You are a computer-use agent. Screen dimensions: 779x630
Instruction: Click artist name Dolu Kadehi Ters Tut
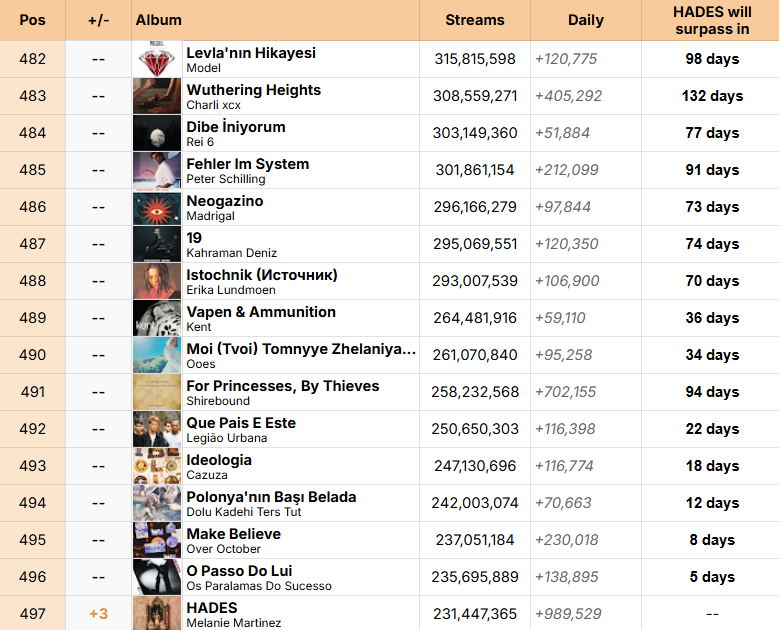[x=243, y=512]
